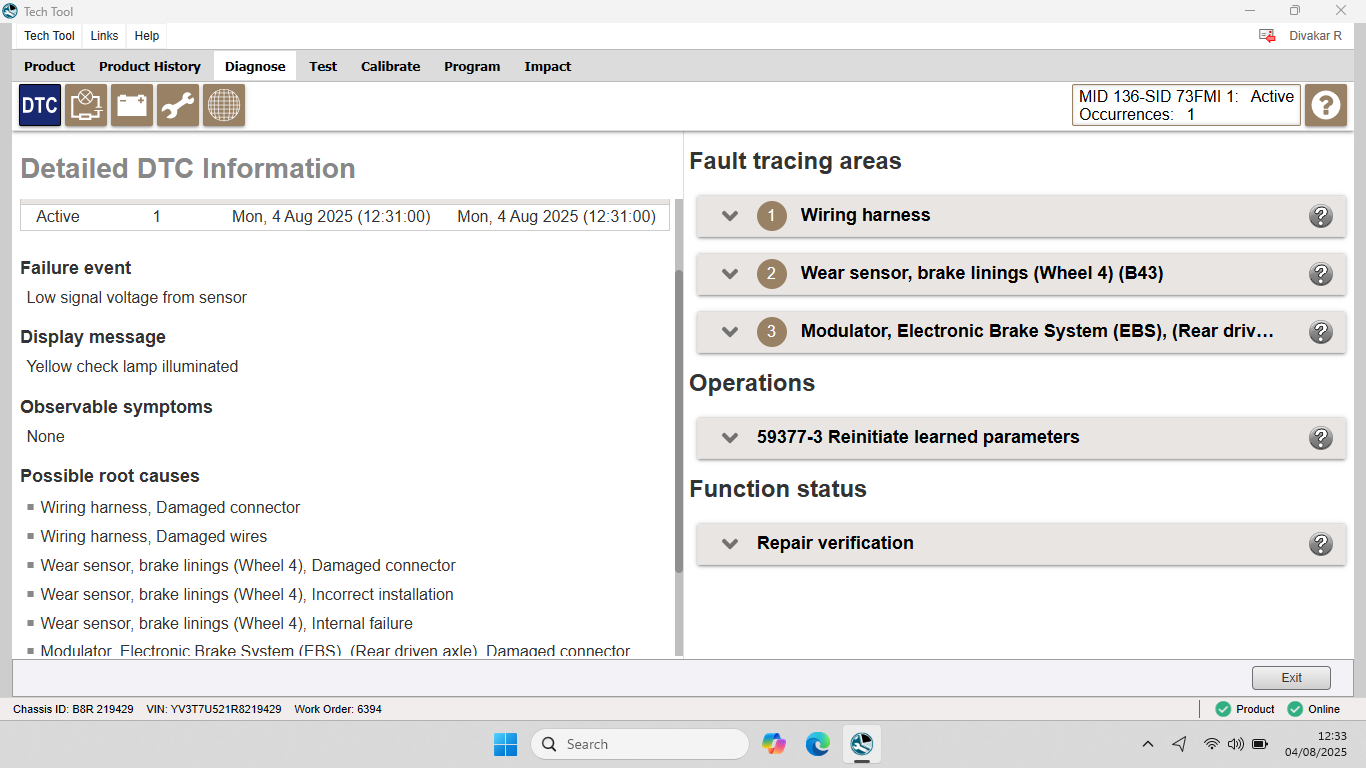The height and width of the screenshot is (768, 1366).
Task: Switch to the Calibrate tab
Action: [390, 67]
